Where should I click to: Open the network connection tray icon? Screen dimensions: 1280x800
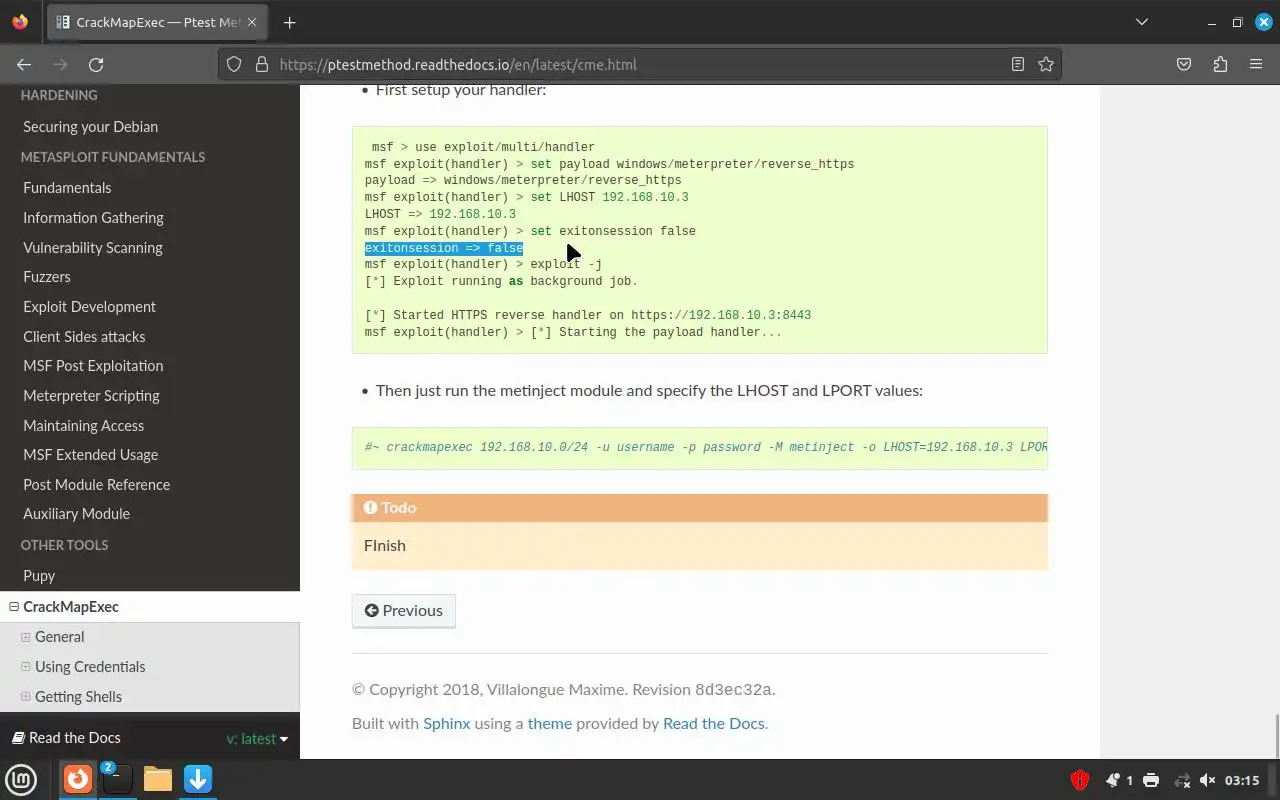pos(1182,780)
